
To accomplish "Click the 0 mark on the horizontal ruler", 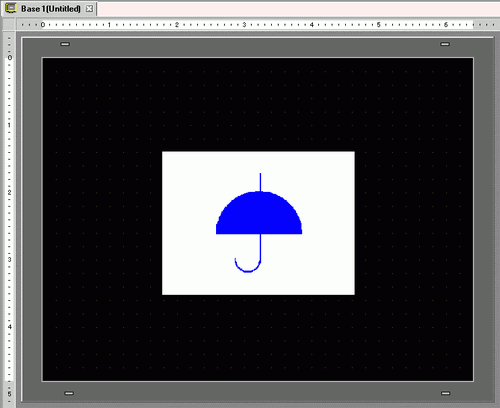I will 43,25.
